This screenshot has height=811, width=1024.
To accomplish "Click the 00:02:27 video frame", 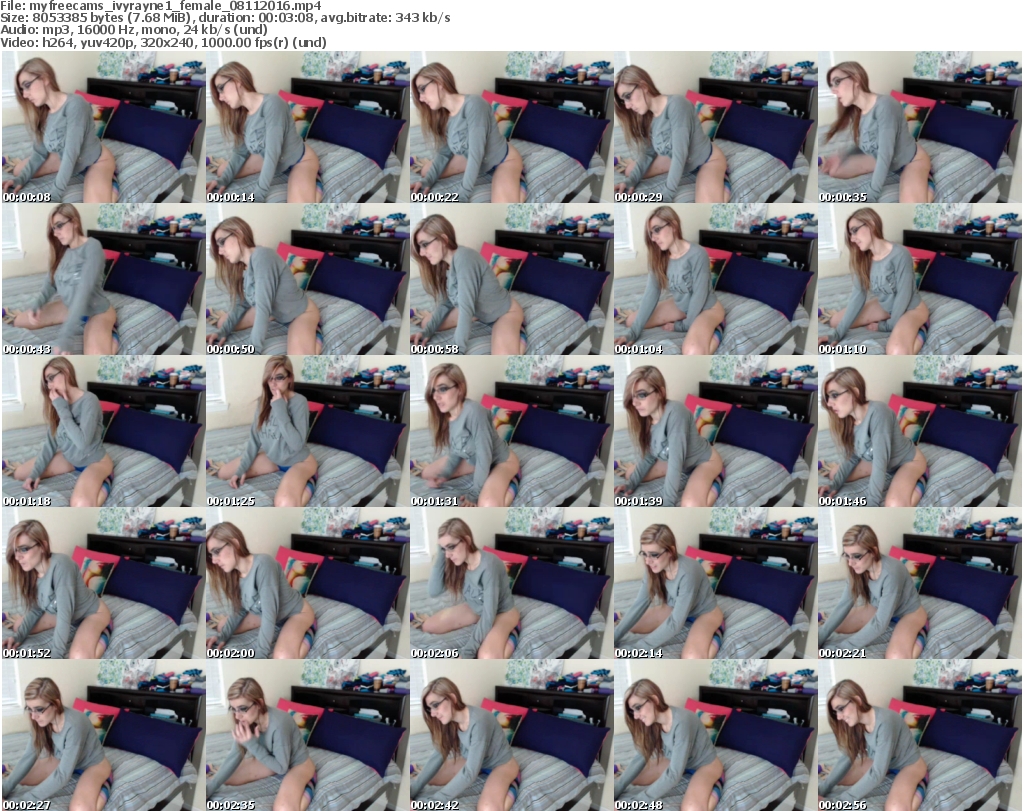I will (x=104, y=735).
